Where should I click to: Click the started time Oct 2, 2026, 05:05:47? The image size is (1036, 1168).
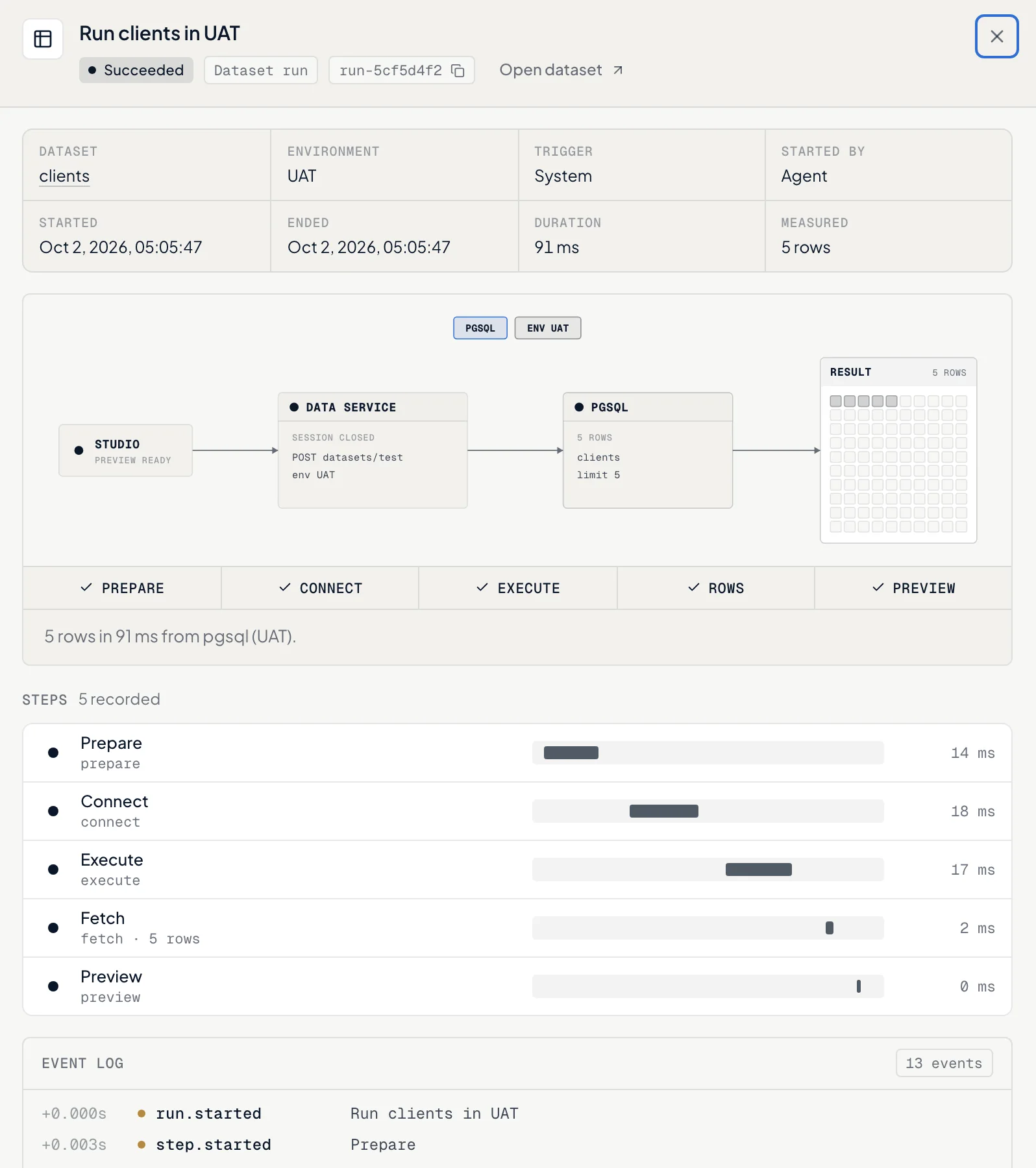121,247
